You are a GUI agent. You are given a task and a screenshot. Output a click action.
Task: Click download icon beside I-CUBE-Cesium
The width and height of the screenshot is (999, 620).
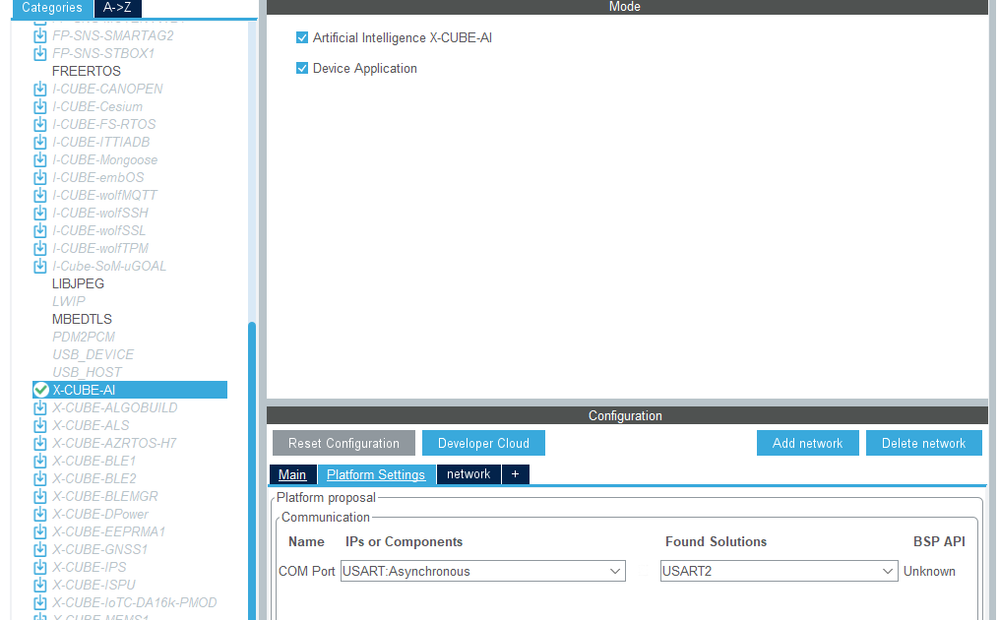click(40, 106)
